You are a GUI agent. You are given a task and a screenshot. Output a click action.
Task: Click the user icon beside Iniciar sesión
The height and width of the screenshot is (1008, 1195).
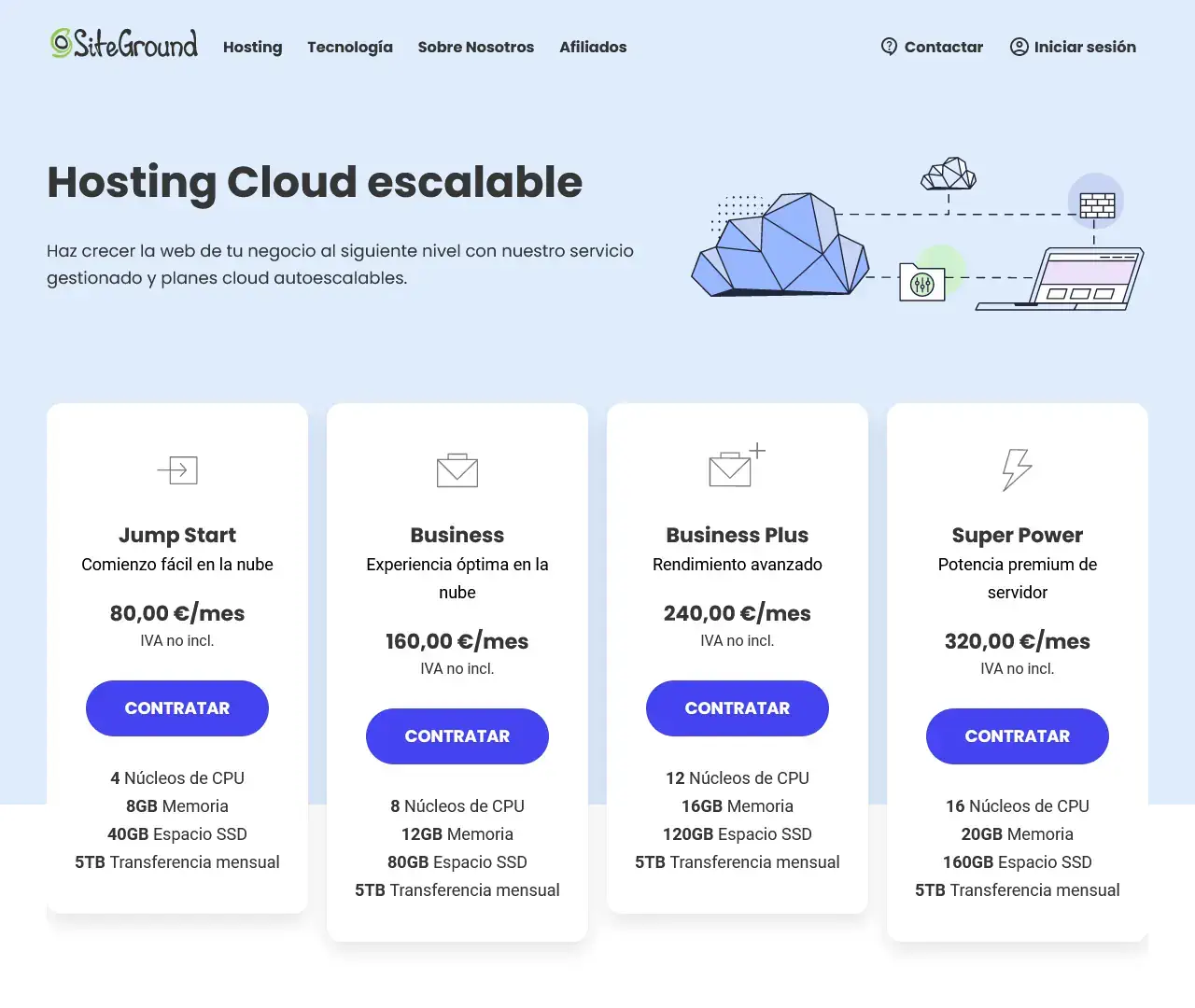click(1019, 47)
